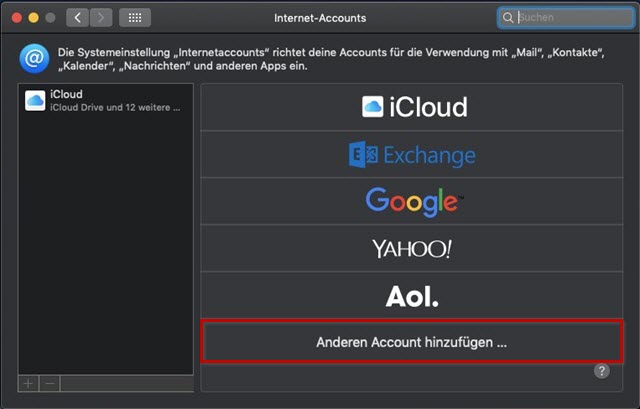Go back with the left chevron button

pyautogui.click(x=77, y=18)
